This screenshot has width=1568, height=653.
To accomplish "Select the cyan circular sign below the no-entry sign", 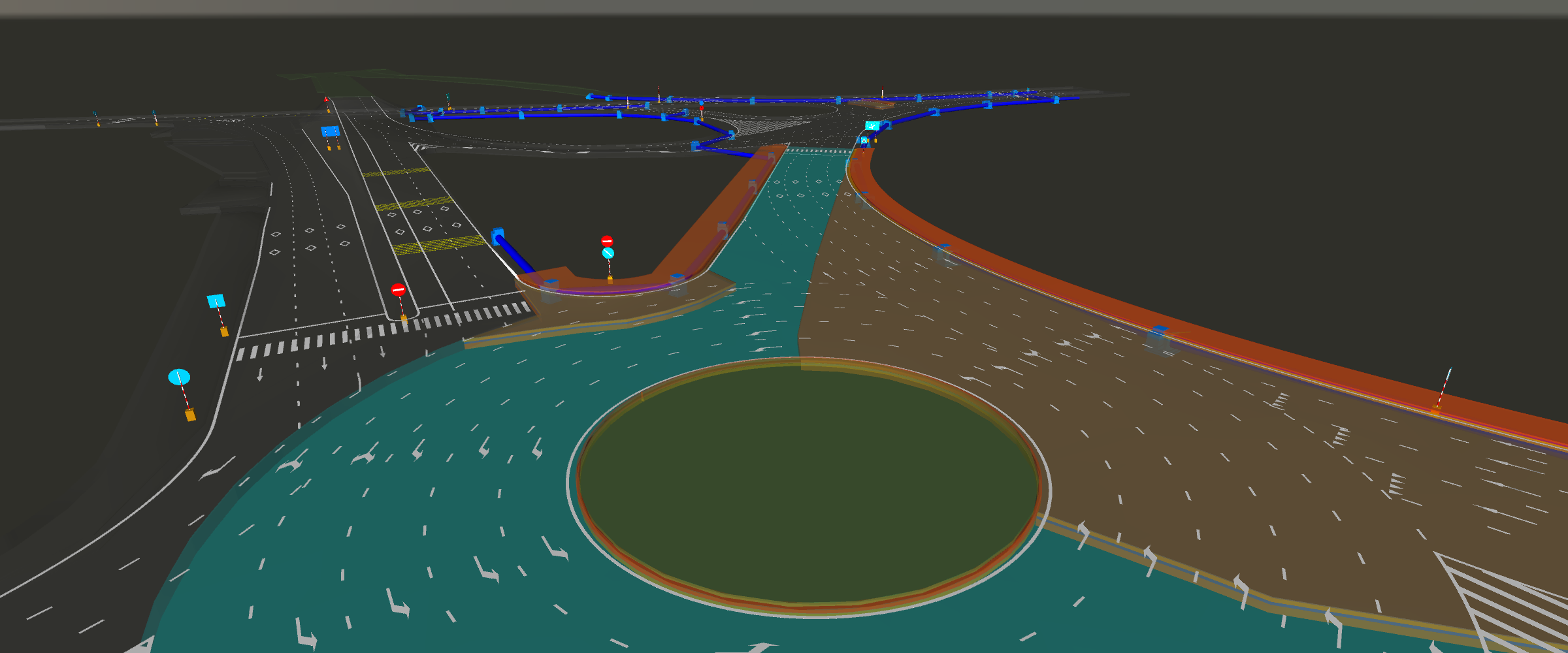I will 608,253.
